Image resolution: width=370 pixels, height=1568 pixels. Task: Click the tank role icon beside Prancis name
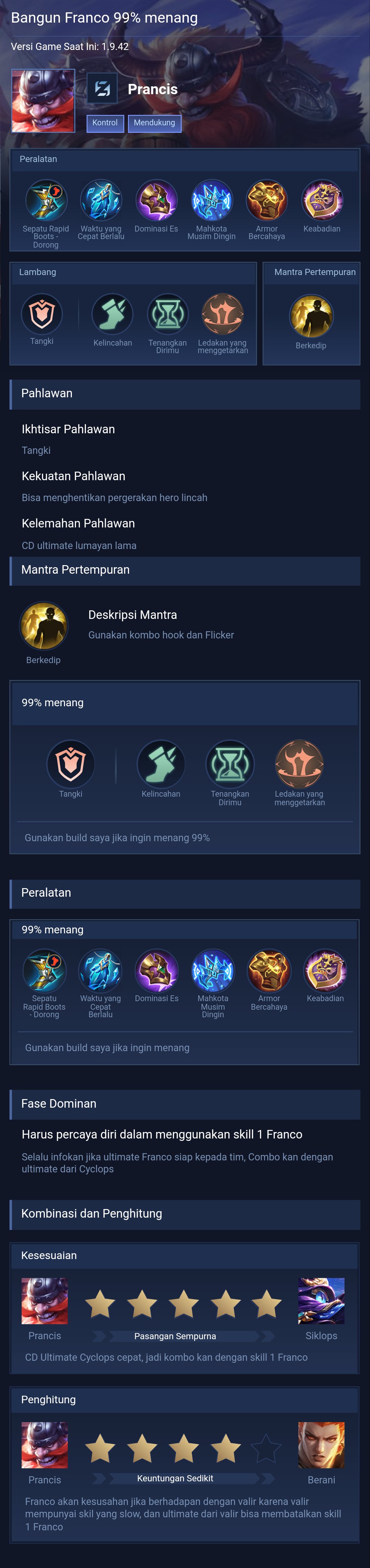(x=102, y=89)
